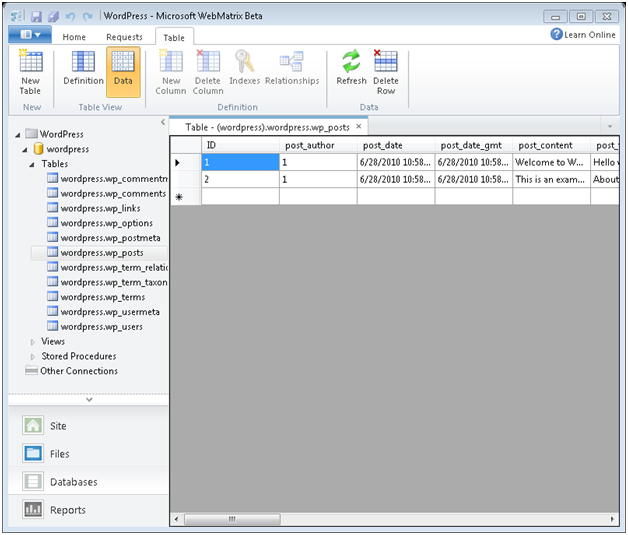This screenshot has height=535, width=628.
Task: Open the wordpress.wp_term_taxonomy table
Action: point(107,282)
